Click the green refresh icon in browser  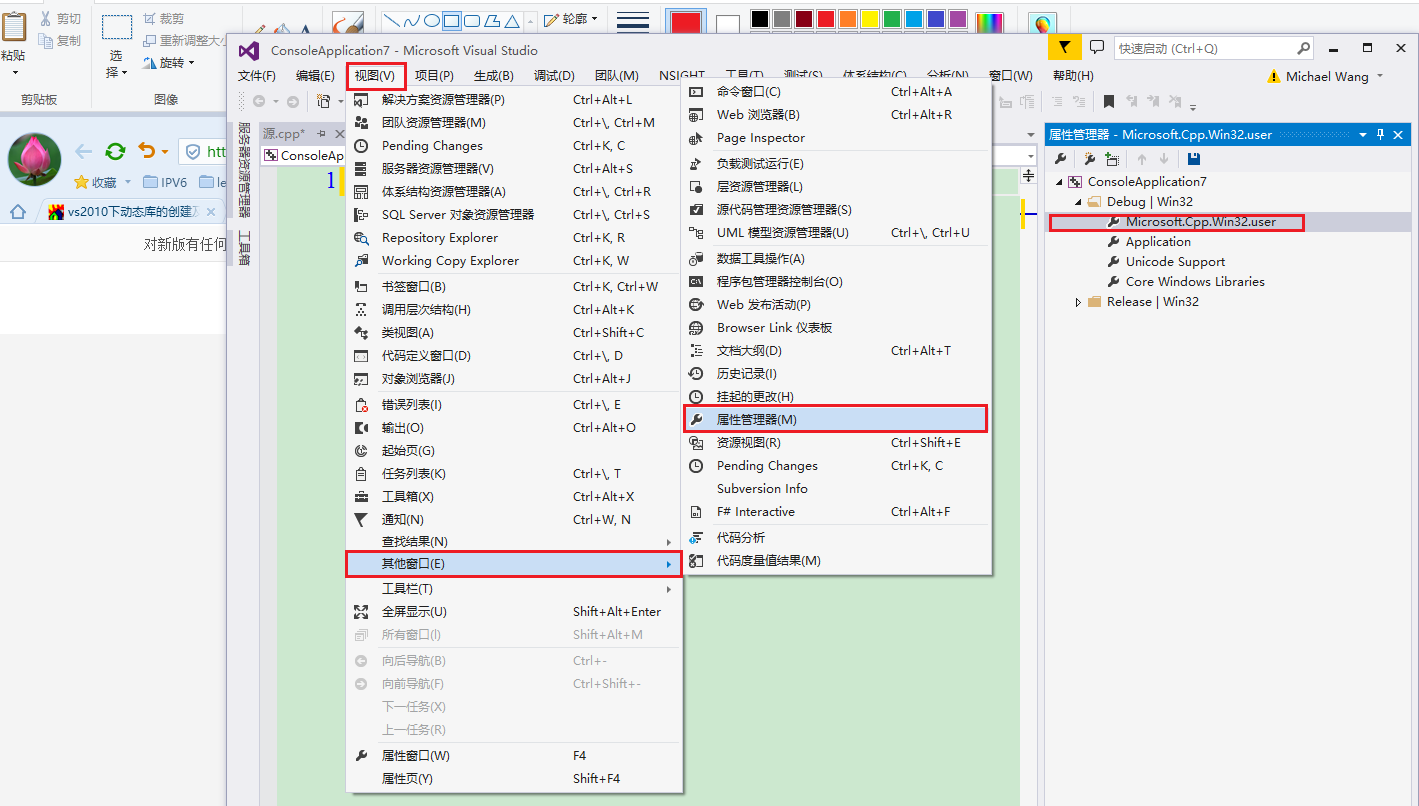[x=116, y=151]
